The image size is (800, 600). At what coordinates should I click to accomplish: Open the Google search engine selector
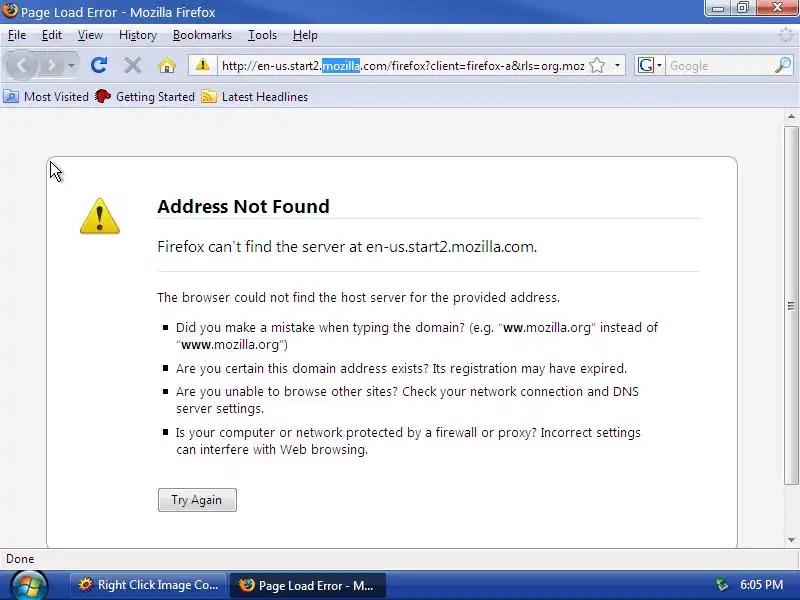pyautogui.click(x=649, y=65)
